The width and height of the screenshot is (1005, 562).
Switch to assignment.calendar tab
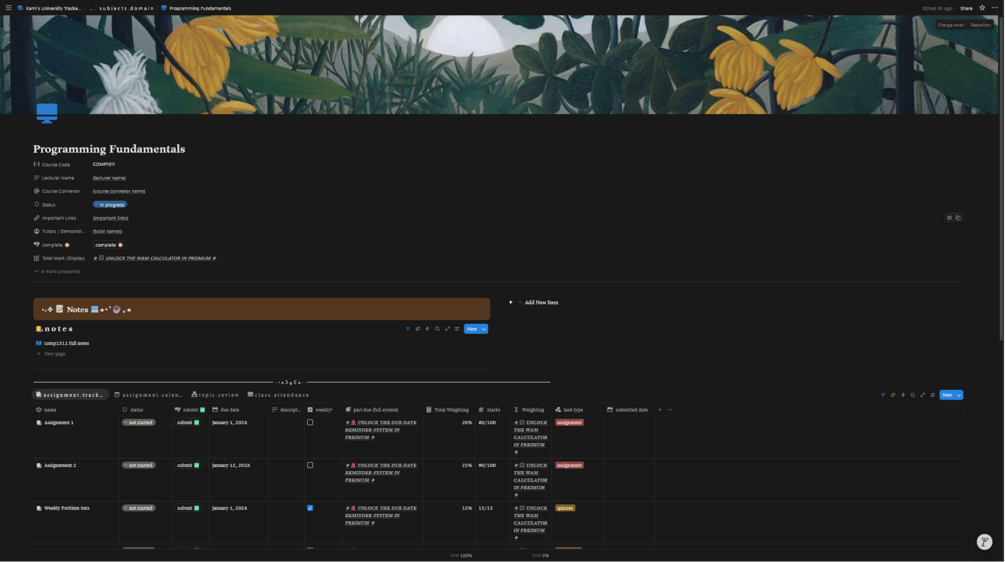pos(148,395)
